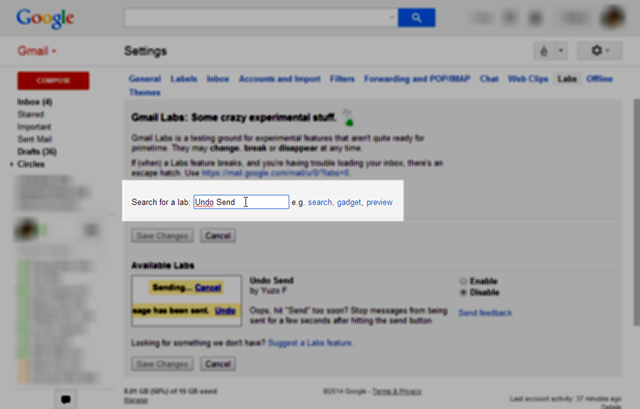Switch to the Chat tab
This screenshot has width=640, height=409.
[x=489, y=79]
